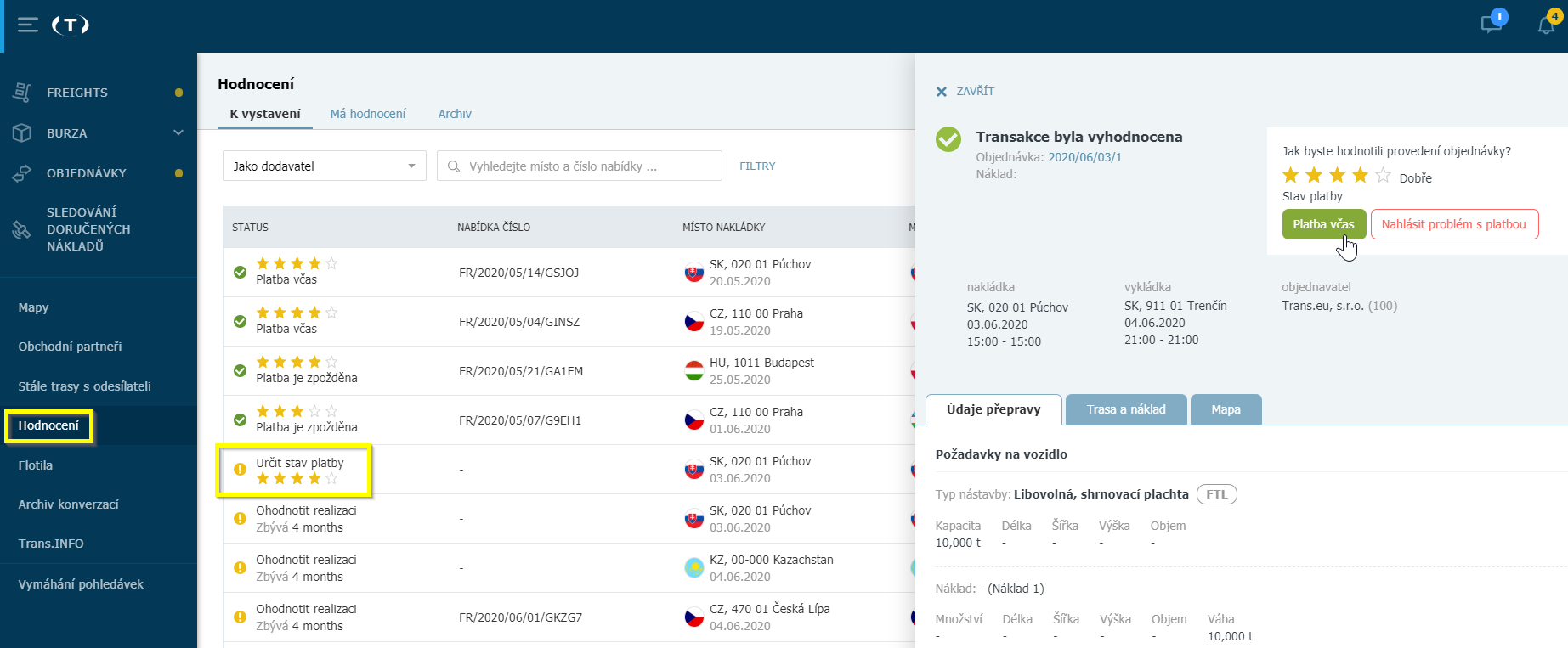This screenshot has width=1568, height=648.
Task: Set rating to second star in panel
Action: (x=1314, y=175)
